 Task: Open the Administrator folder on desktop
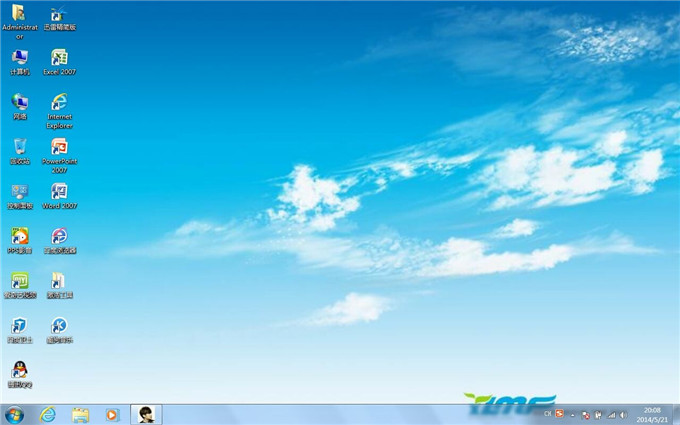[19, 15]
